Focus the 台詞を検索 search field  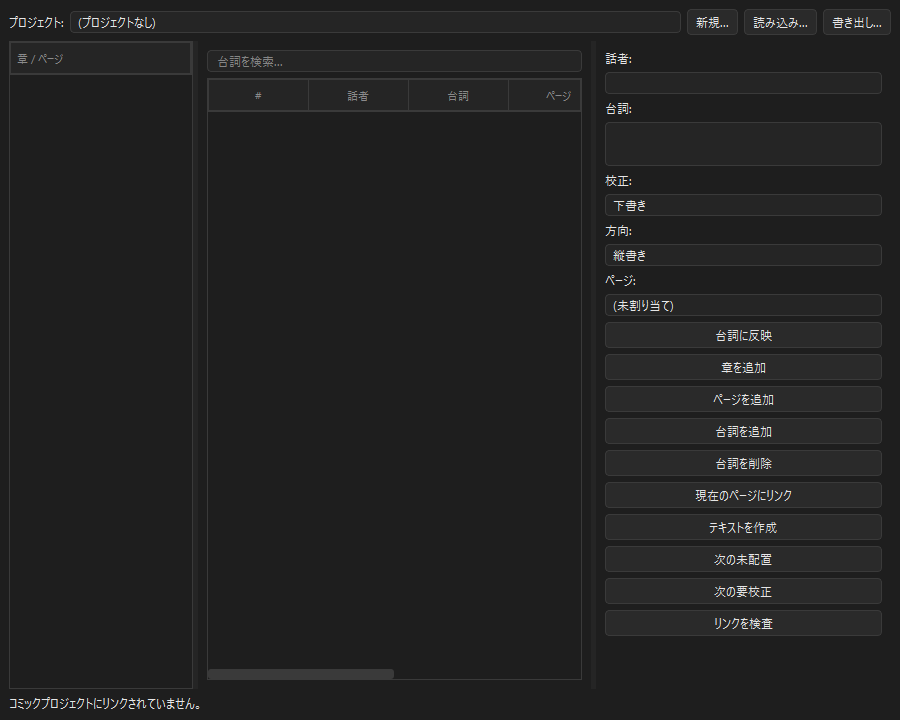394,61
